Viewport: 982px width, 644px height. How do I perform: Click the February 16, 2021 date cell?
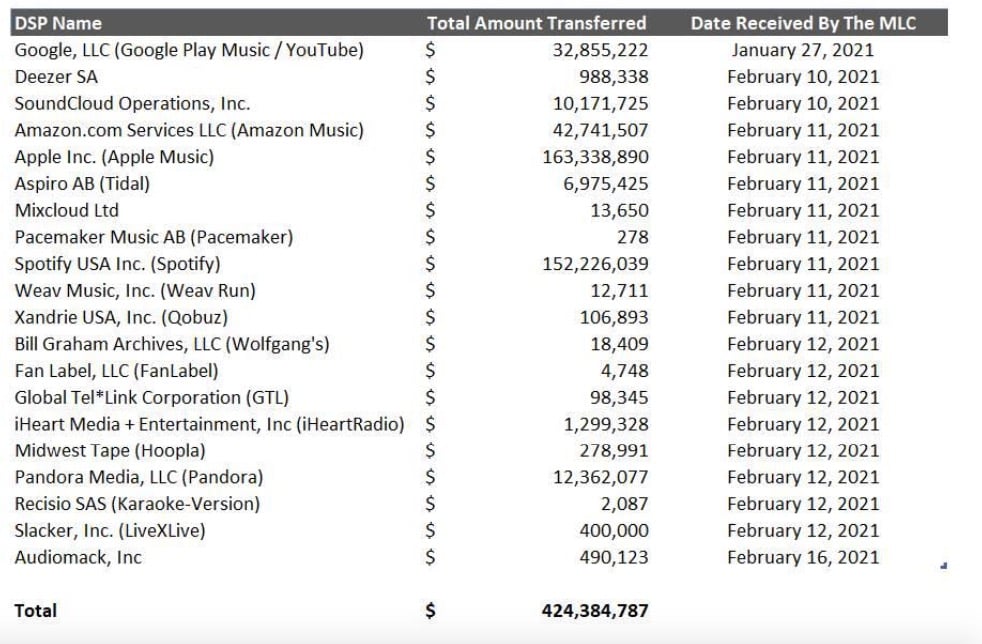point(803,558)
